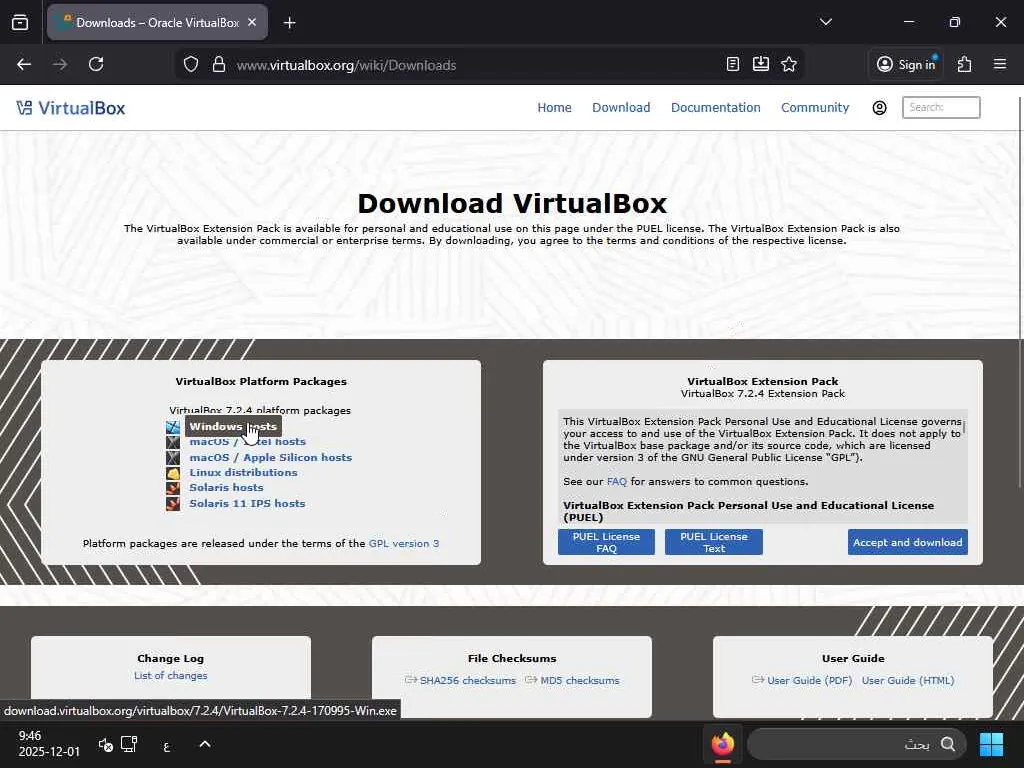Open the User Guide (HTML) link

pyautogui.click(x=908, y=680)
